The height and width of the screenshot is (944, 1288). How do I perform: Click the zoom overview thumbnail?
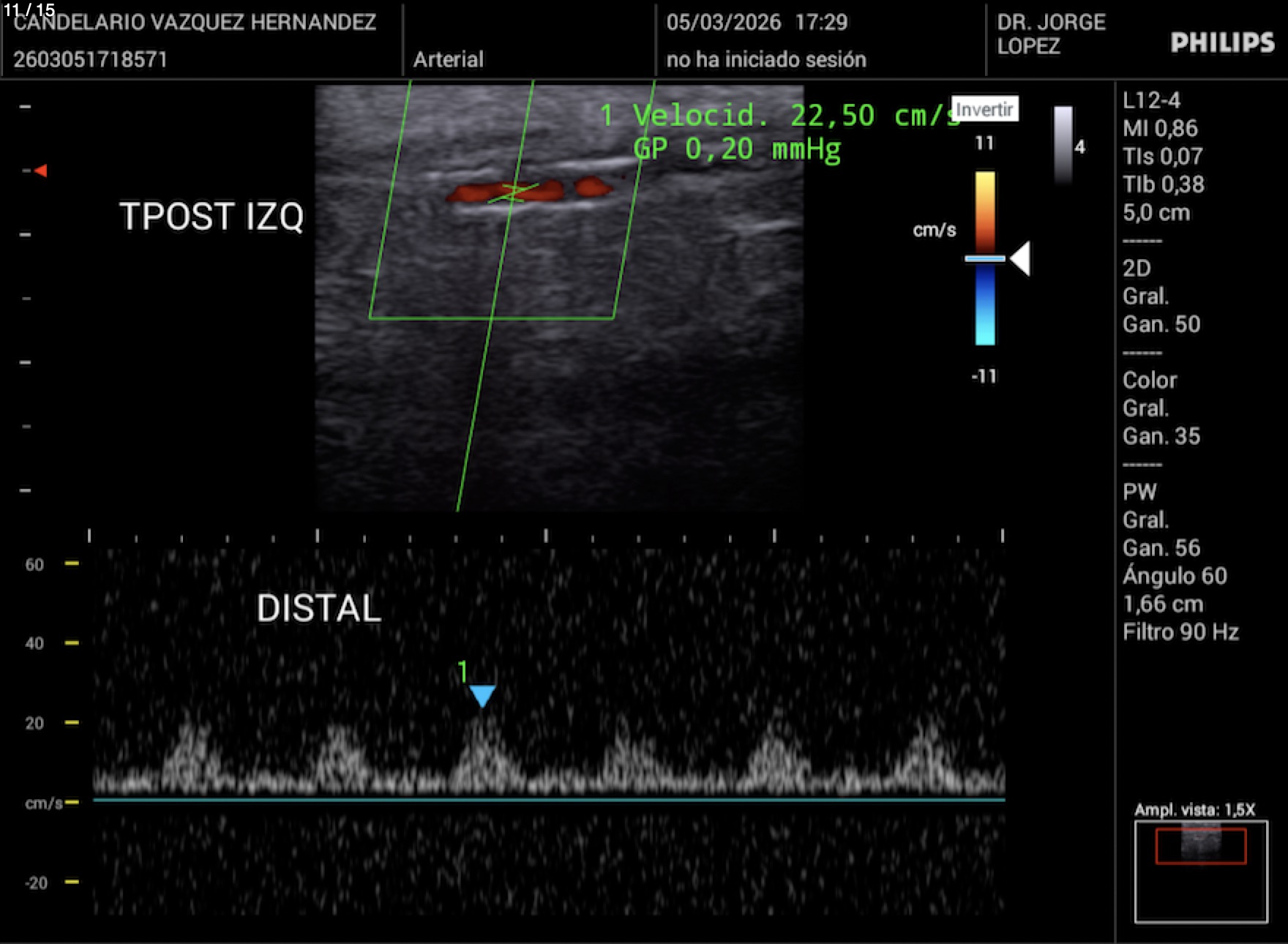click(x=1200, y=871)
